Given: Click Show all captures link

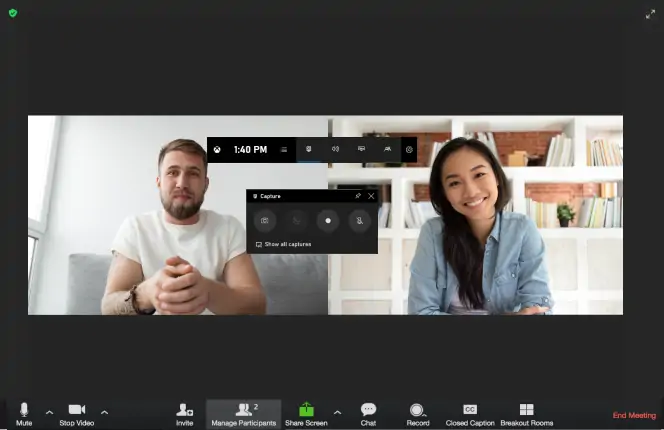Looking at the screenshot, I should (x=283, y=244).
